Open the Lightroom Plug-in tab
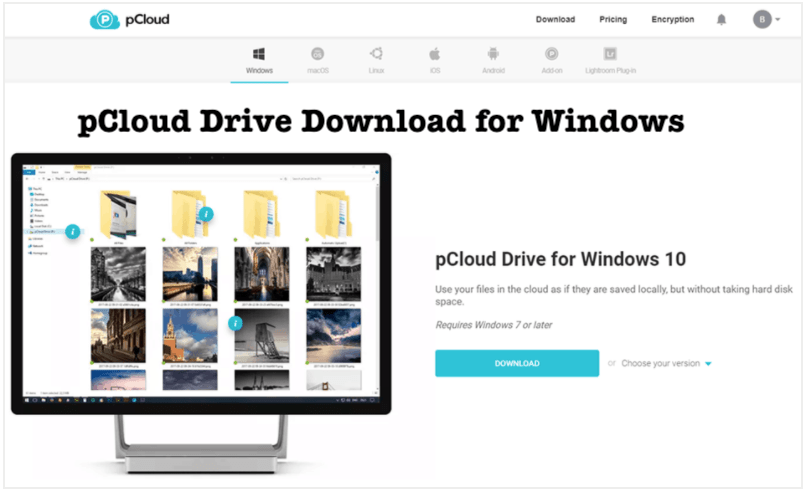This screenshot has width=806, height=493. point(610,61)
